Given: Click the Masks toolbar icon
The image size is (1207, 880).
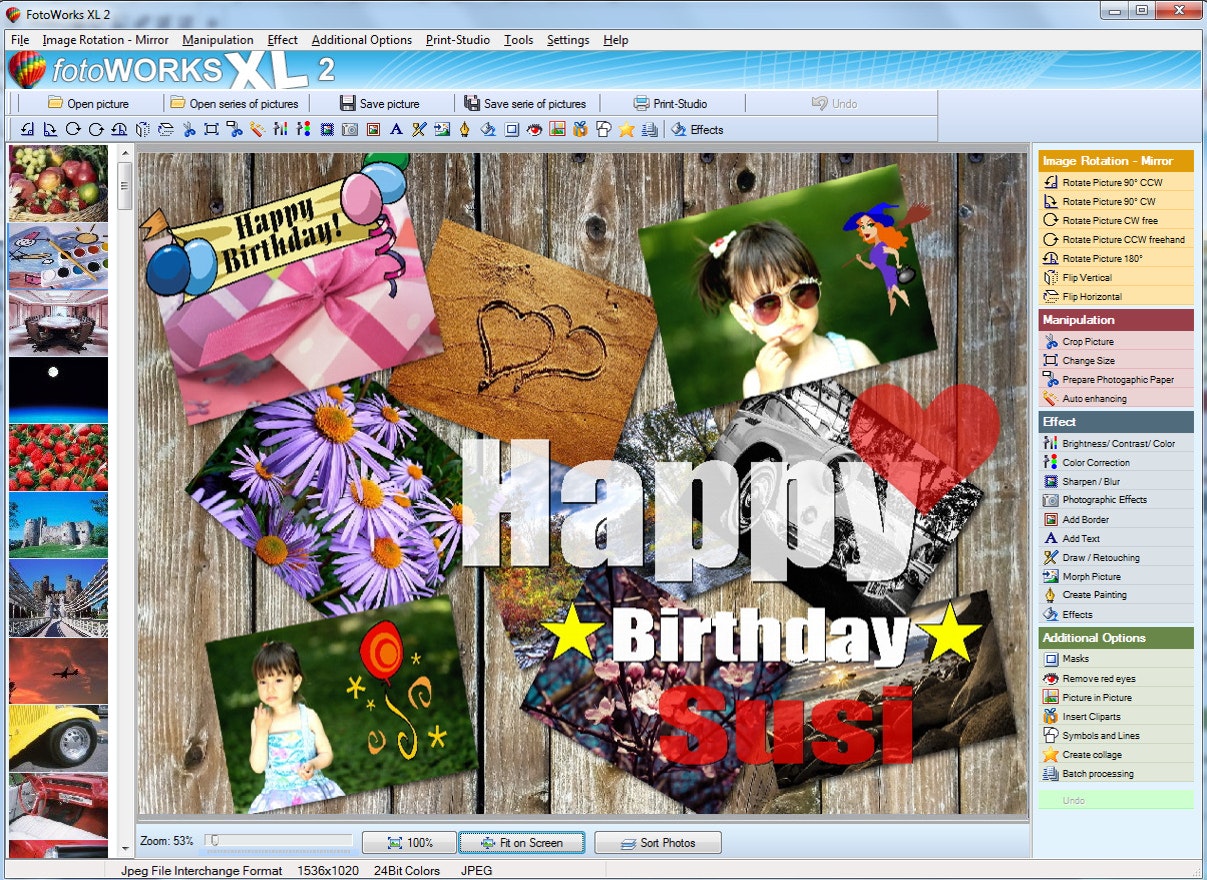Looking at the screenshot, I should click(x=511, y=129).
